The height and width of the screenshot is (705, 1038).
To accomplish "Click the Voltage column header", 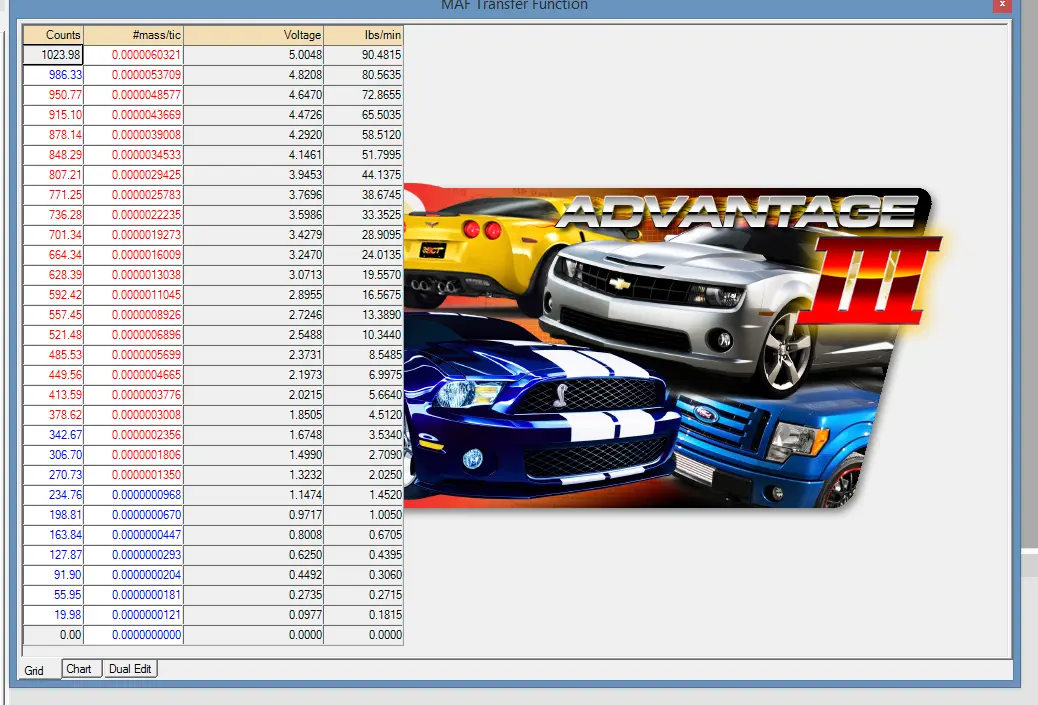I will click(254, 35).
